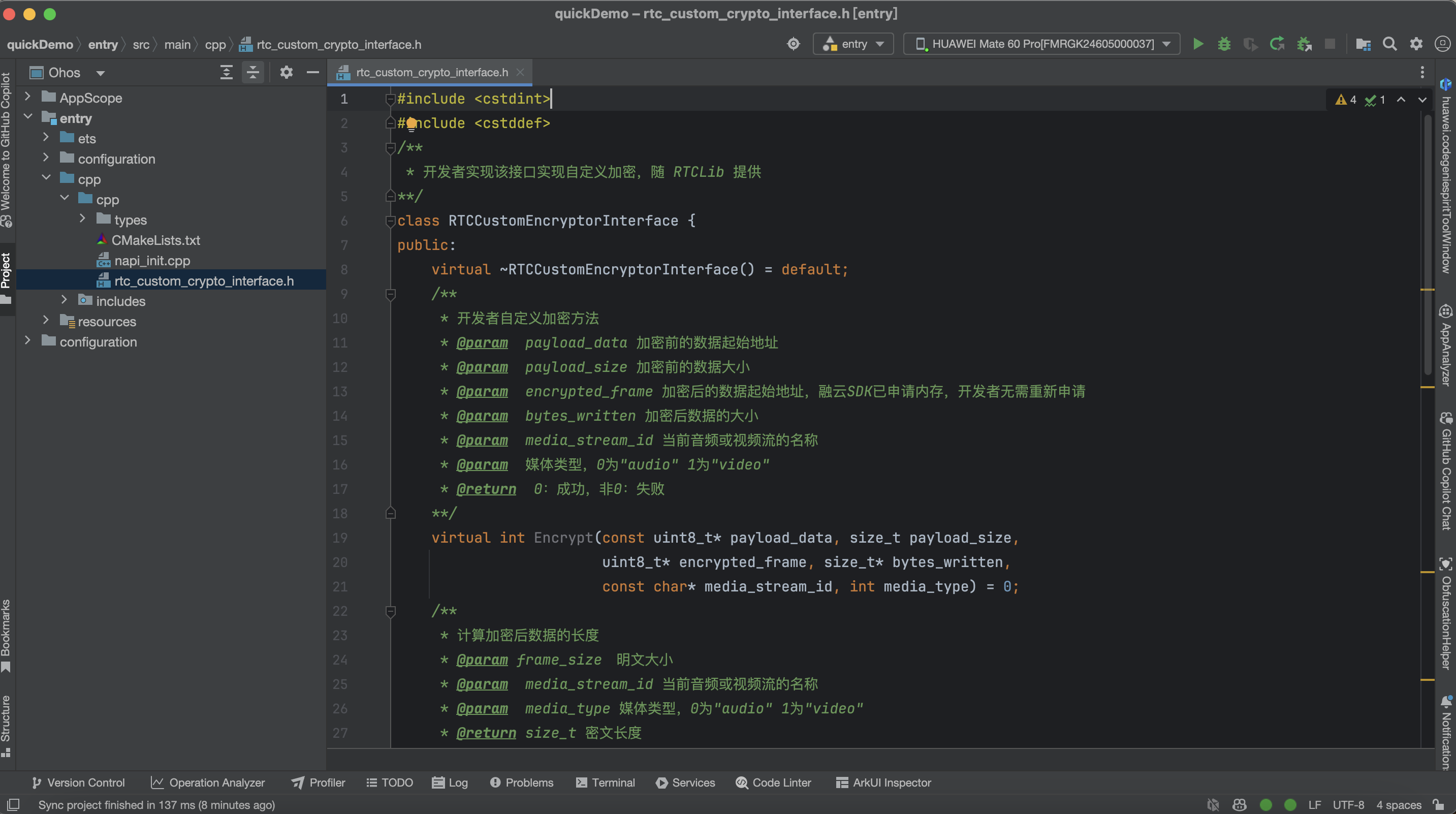Screen dimensions: 1456x814
Task: Expand the ets folder
Action: point(46,138)
